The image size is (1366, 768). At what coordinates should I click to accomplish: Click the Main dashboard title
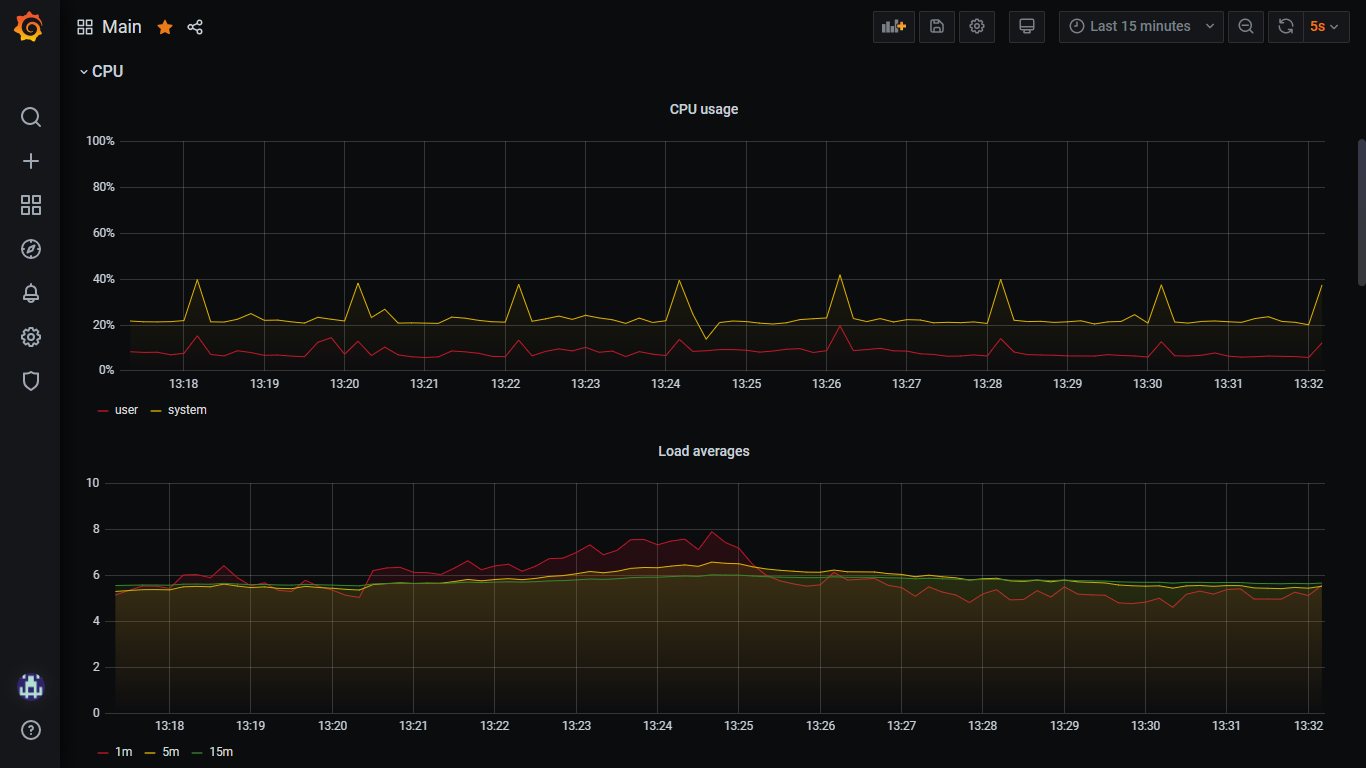pyautogui.click(x=122, y=27)
